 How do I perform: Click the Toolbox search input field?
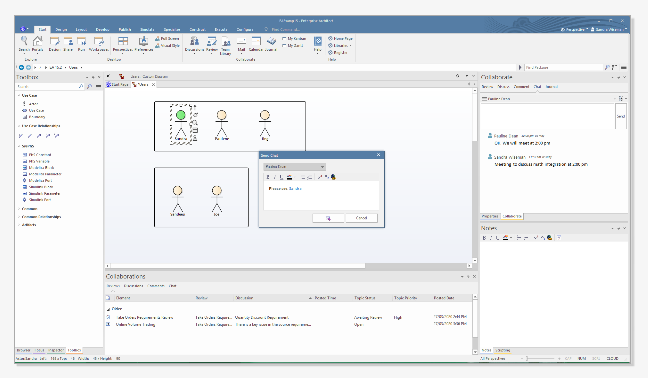(50, 86)
